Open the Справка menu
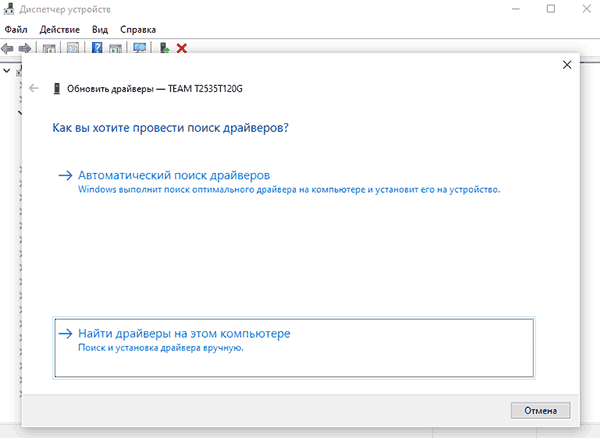Screen dimensions: 600x438 click(138, 29)
